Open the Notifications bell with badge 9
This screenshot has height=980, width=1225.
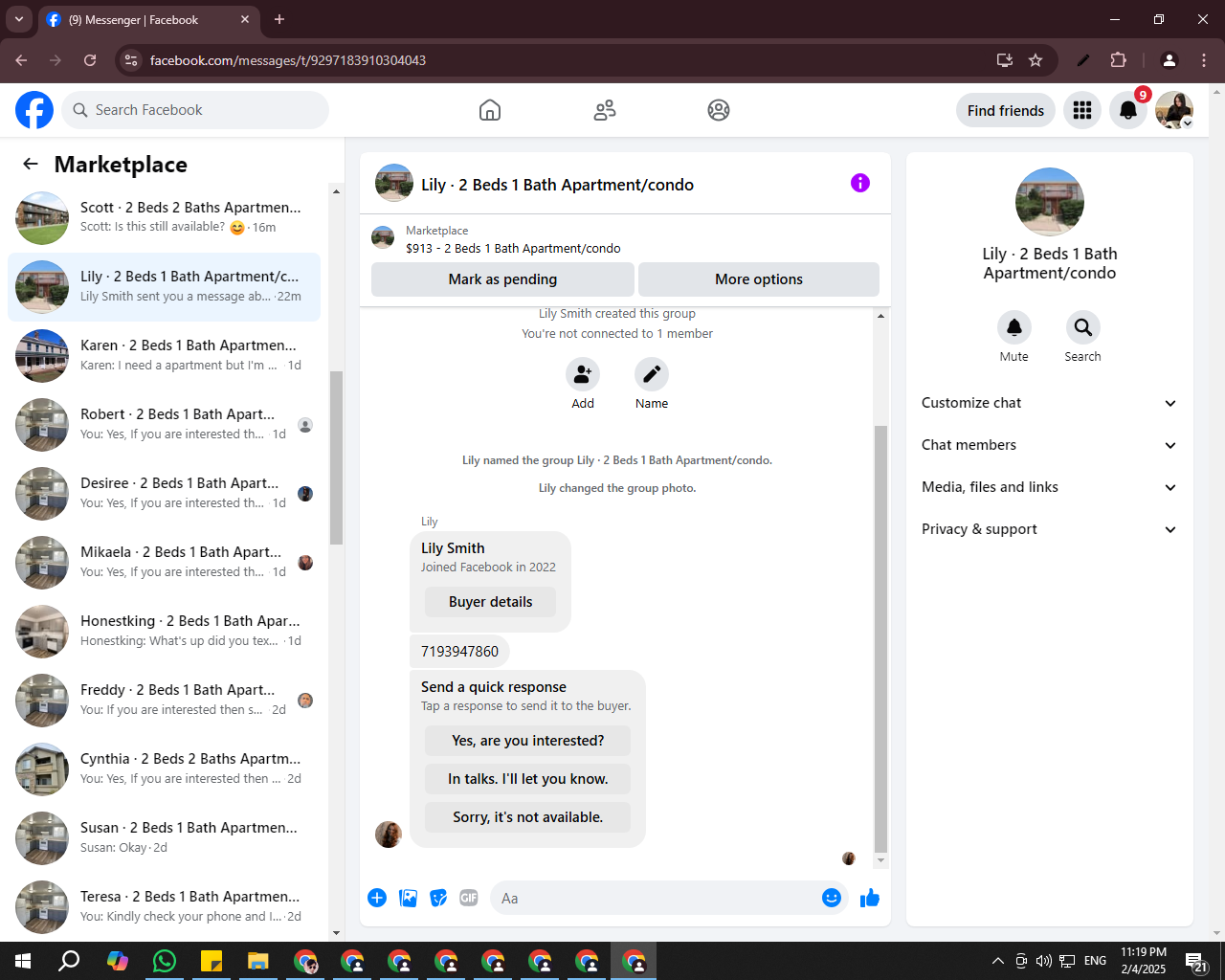pyautogui.click(x=1128, y=110)
